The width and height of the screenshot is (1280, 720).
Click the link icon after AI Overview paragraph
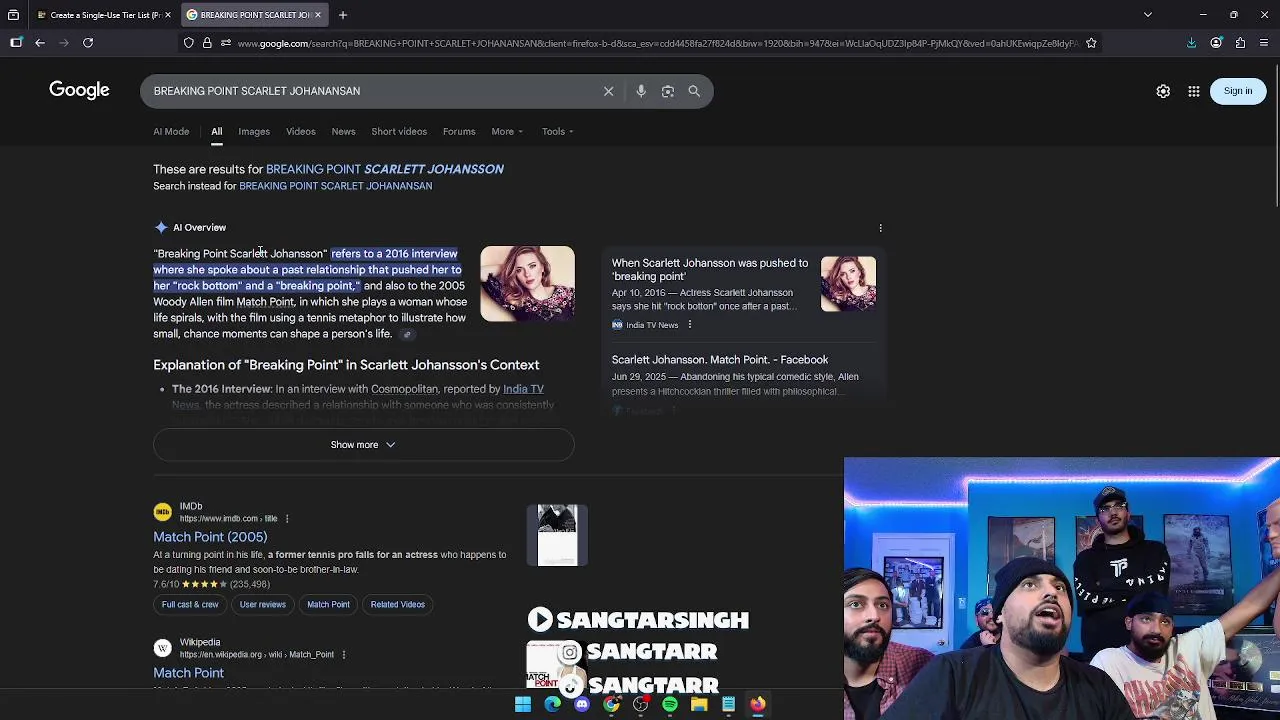click(x=407, y=334)
